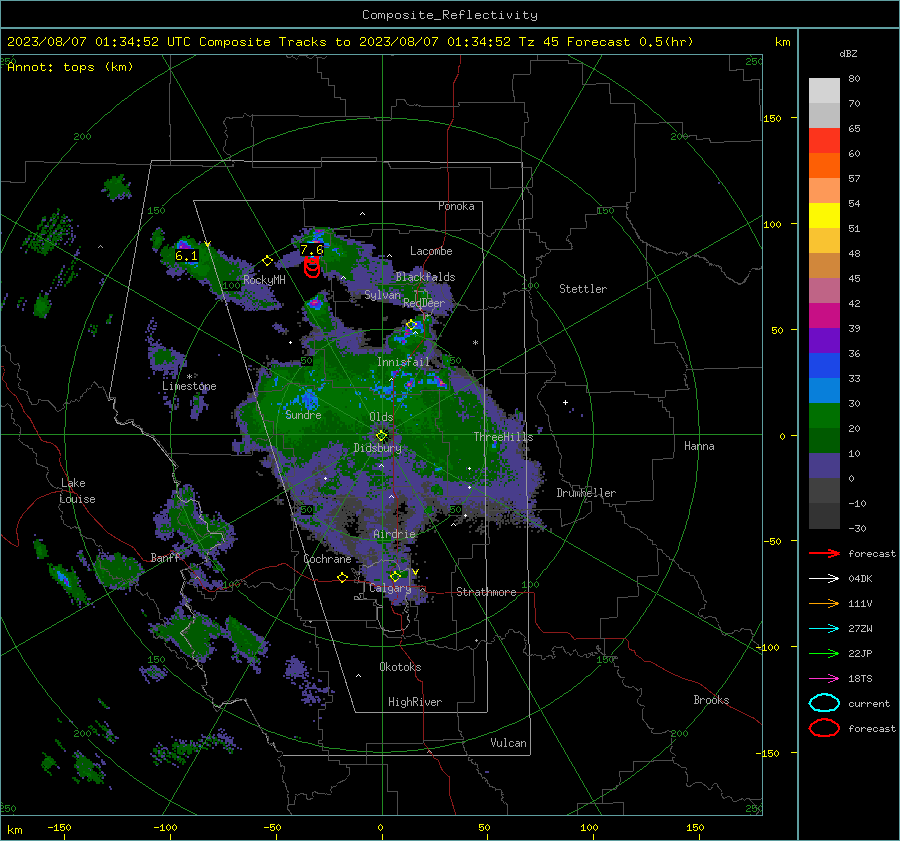Click the 7.6 storm top annotation
Image resolution: width=900 pixels, height=841 pixels.
coord(312,250)
